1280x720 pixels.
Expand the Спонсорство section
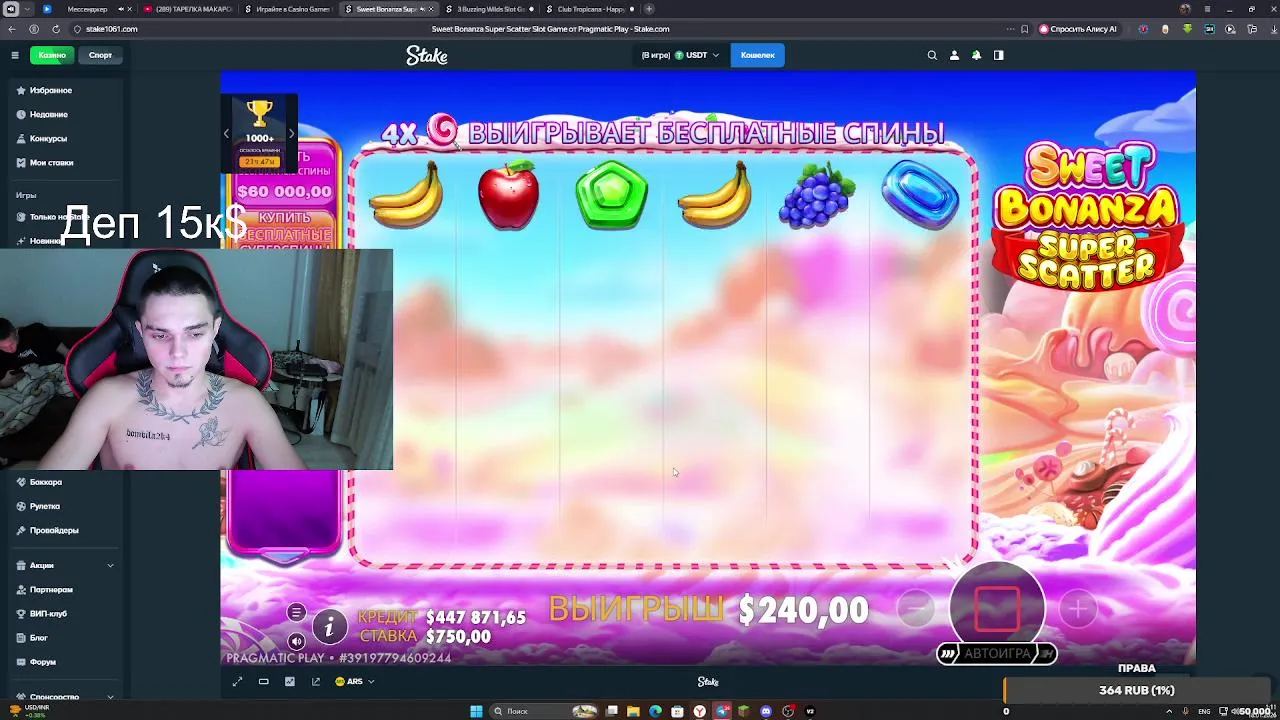pyautogui.click(x=65, y=696)
